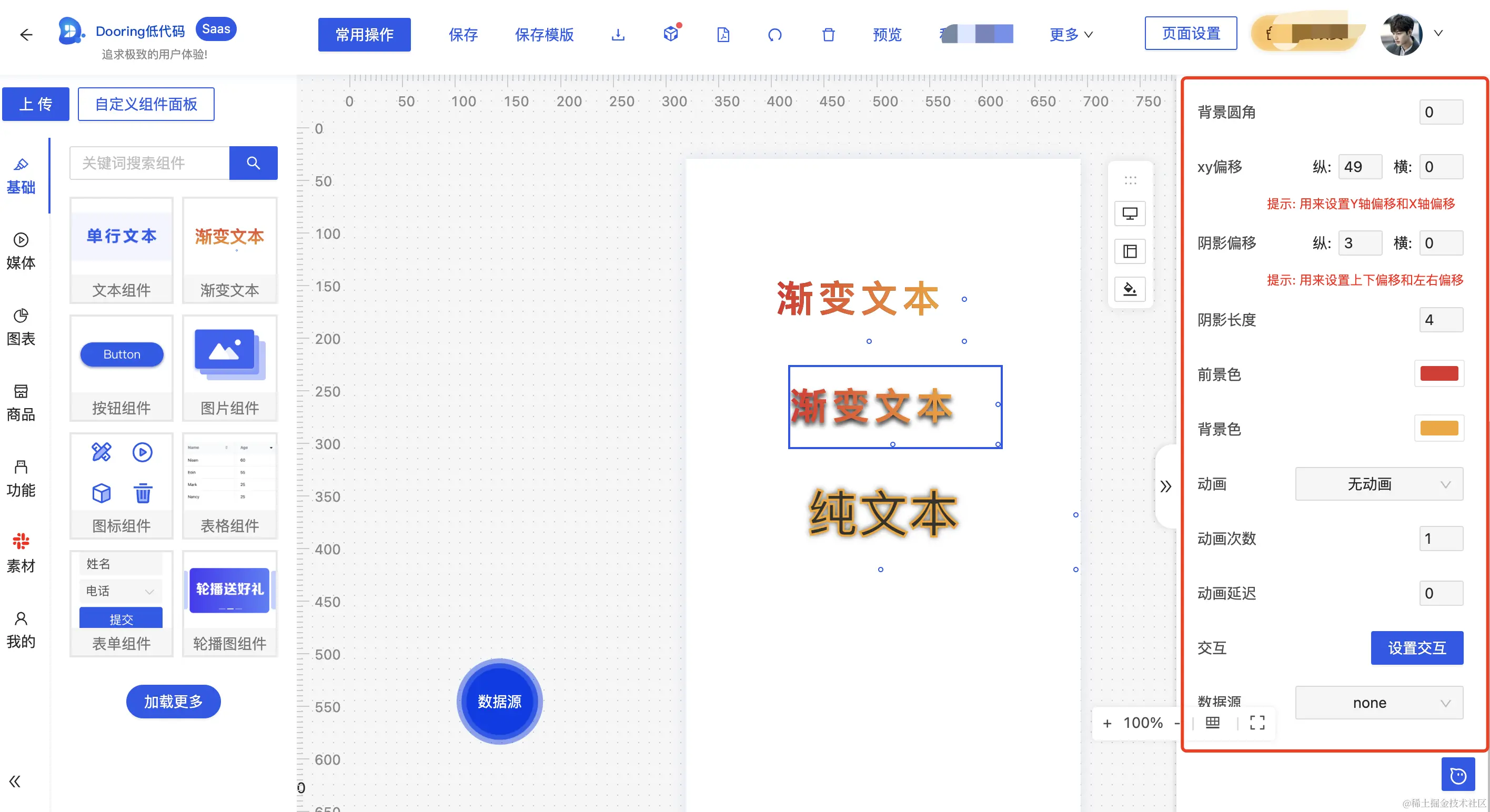Click the 上传 upload button

pyautogui.click(x=36, y=104)
